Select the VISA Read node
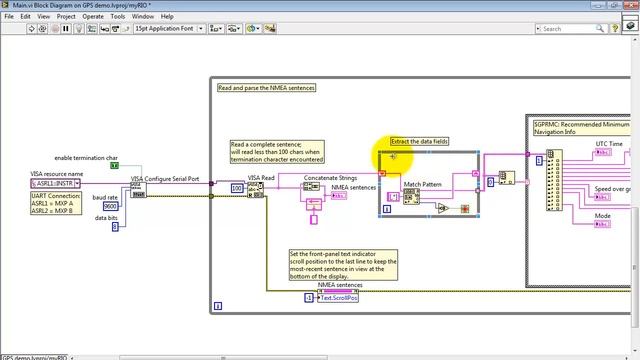This screenshot has width=640, height=360. 256,190
